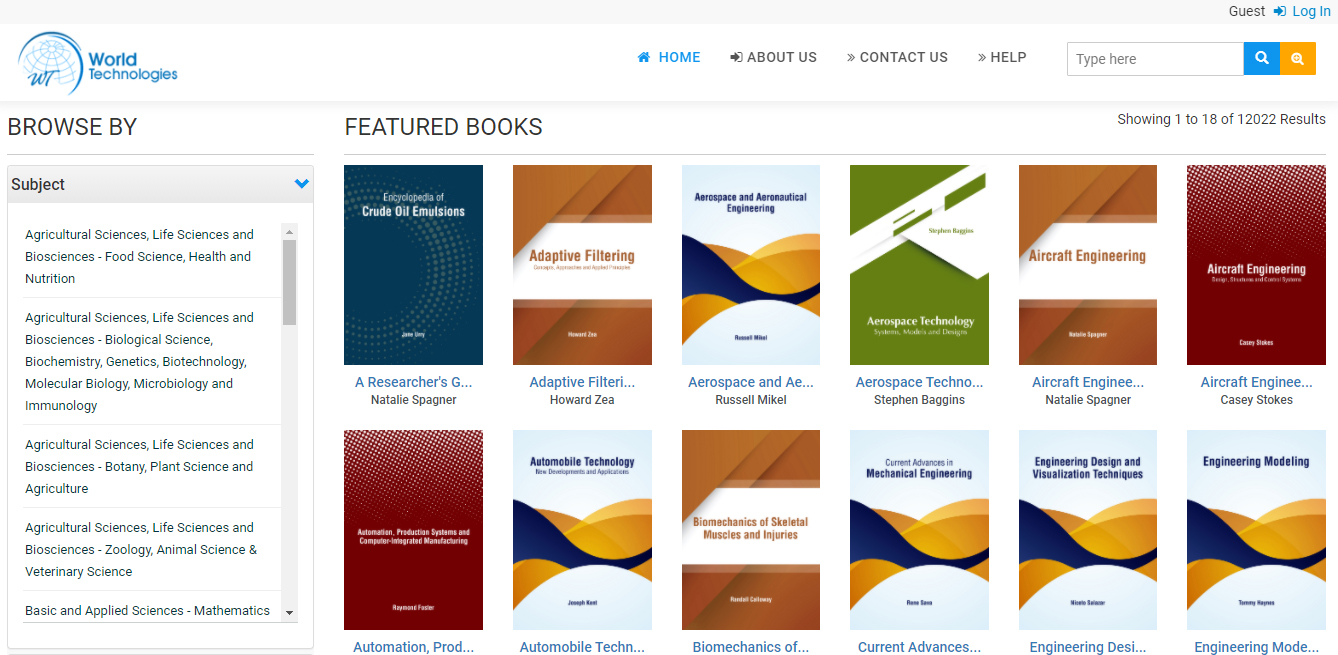Open Encyclopedia of Crude Oil Emulsions cover
The height and width of the screenshot is (655, 1338).
pos(413,265)
